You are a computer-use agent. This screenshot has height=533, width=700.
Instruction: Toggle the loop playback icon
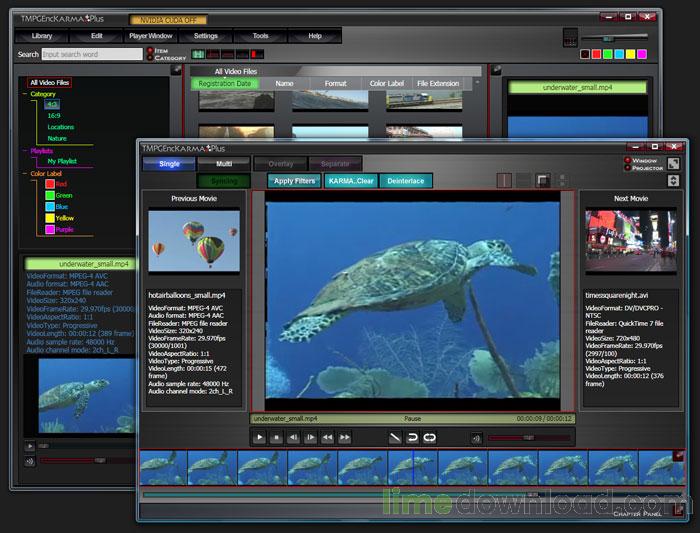429,437
